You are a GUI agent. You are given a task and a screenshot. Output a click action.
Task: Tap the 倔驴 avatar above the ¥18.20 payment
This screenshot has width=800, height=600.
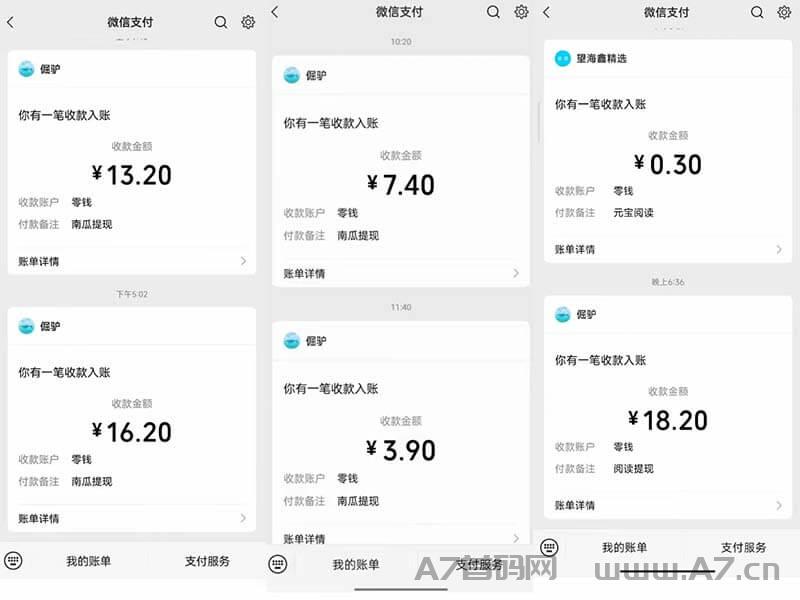coord(563,314)
